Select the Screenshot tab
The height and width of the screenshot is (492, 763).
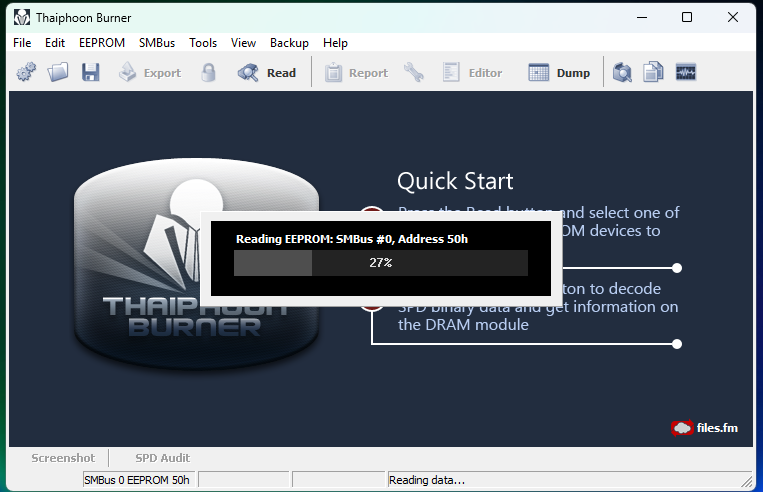63,458
